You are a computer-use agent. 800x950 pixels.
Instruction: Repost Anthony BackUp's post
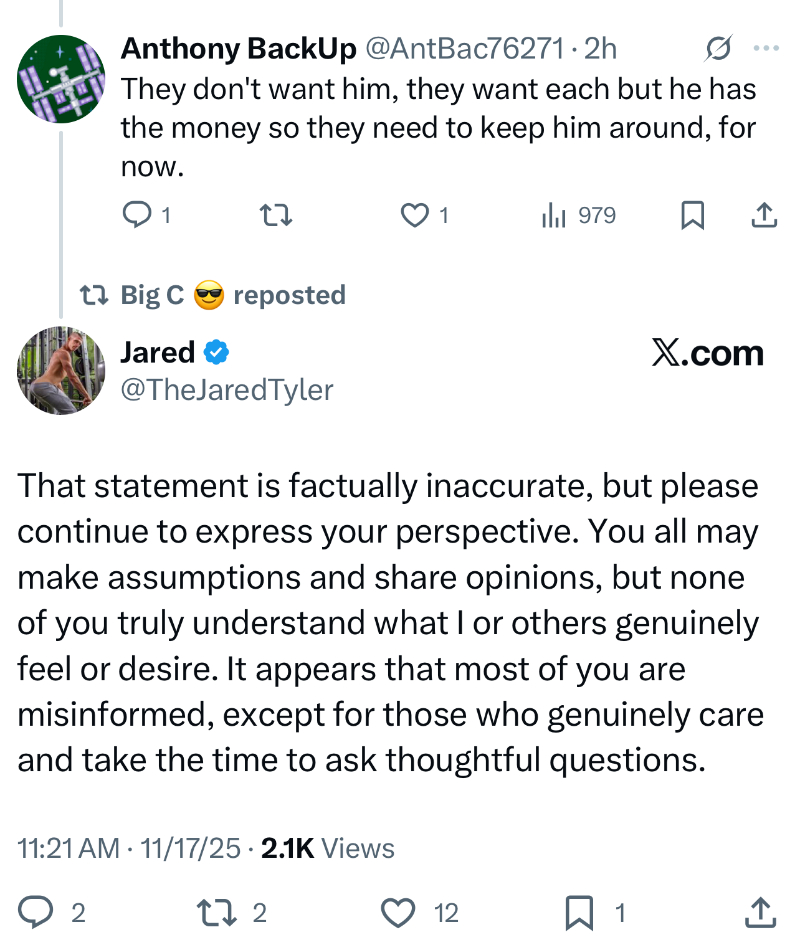pyautogui.click(x=275, y=215)
